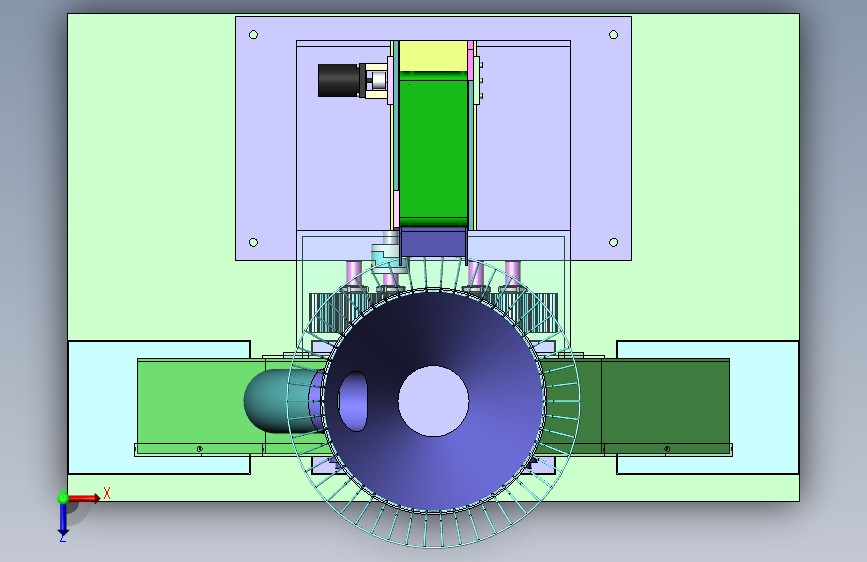Click the bottom-left mounting hole of lavender plate

253,242
